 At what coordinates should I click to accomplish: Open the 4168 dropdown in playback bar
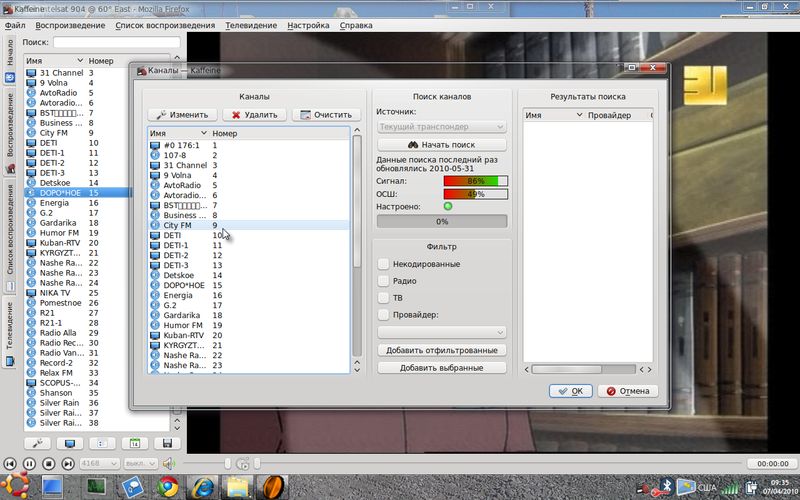(98, 463)
